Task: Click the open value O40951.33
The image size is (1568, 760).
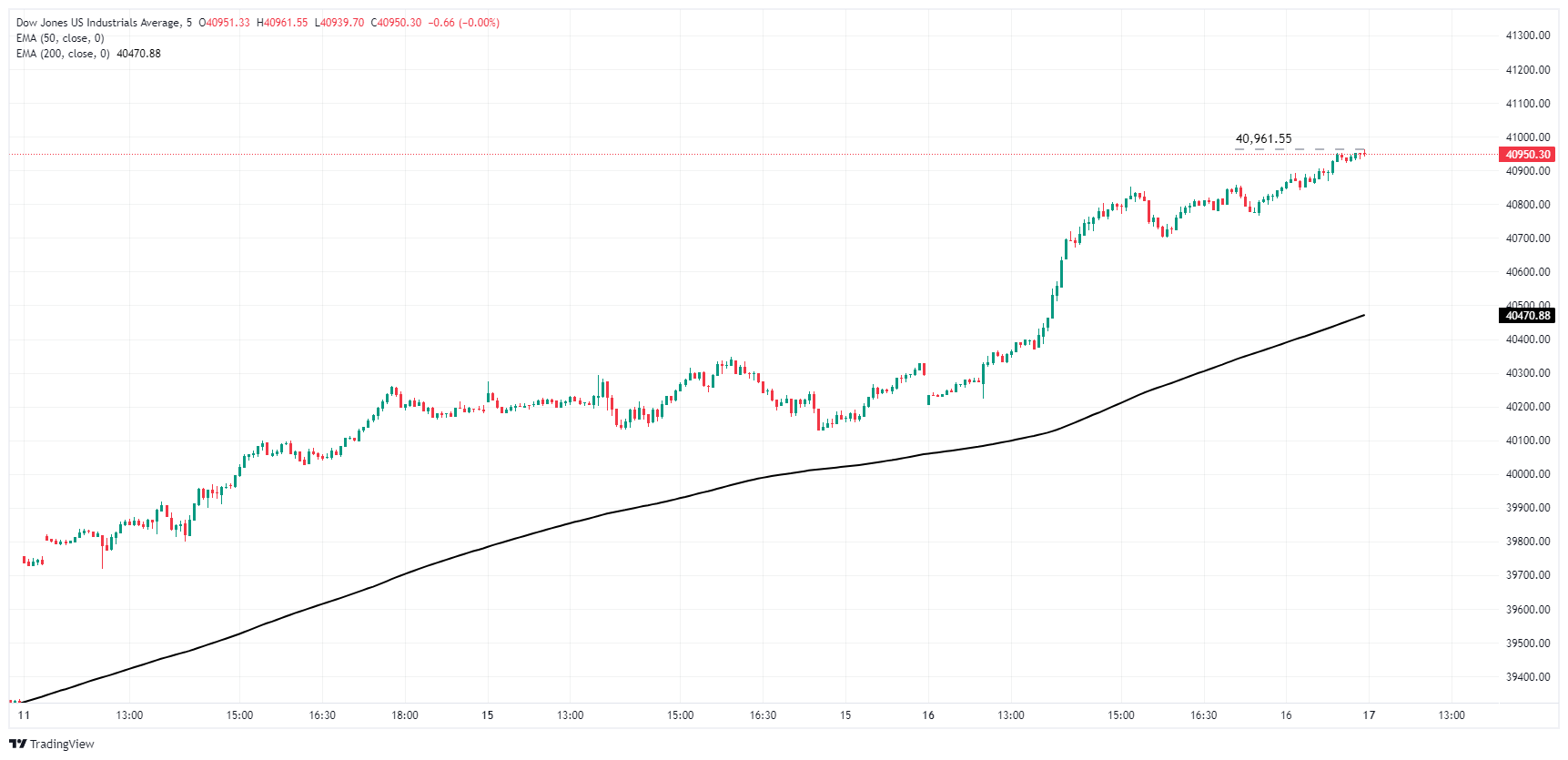Action: click(x=224, y=23)
